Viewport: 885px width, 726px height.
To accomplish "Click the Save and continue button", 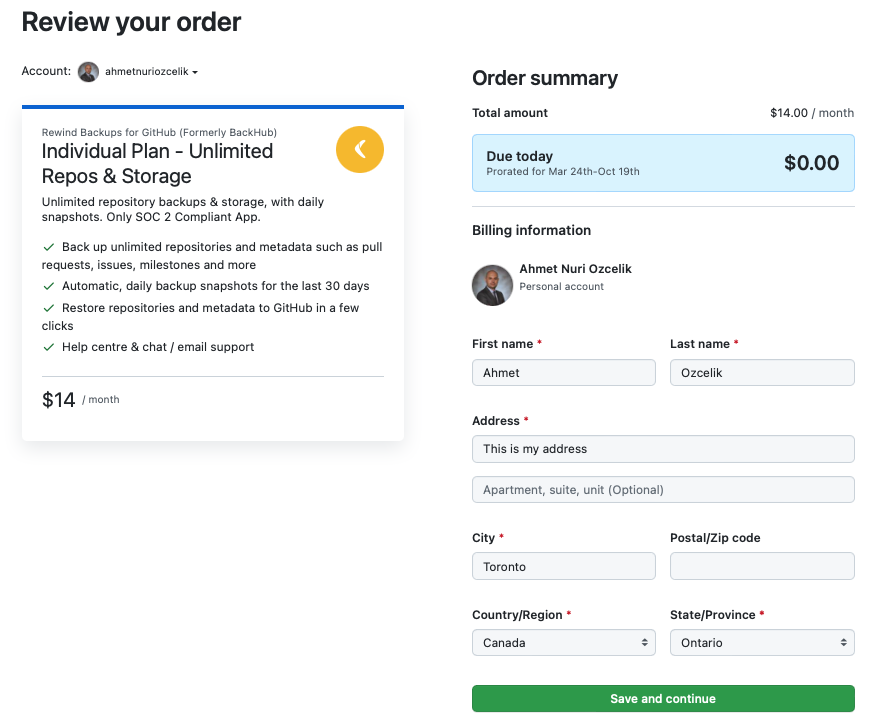I will point(663,698).
